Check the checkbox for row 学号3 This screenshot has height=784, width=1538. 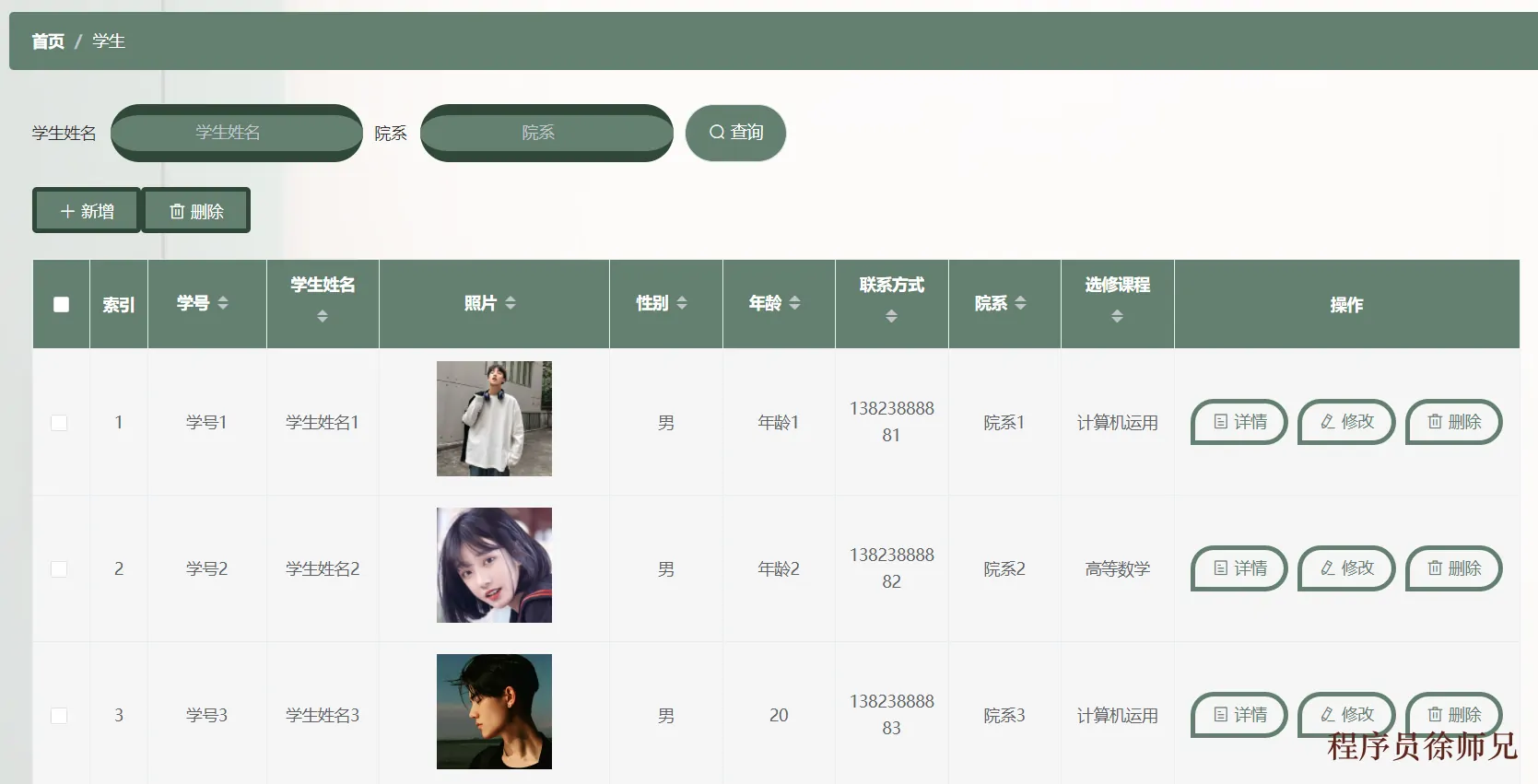coord(59,716)
